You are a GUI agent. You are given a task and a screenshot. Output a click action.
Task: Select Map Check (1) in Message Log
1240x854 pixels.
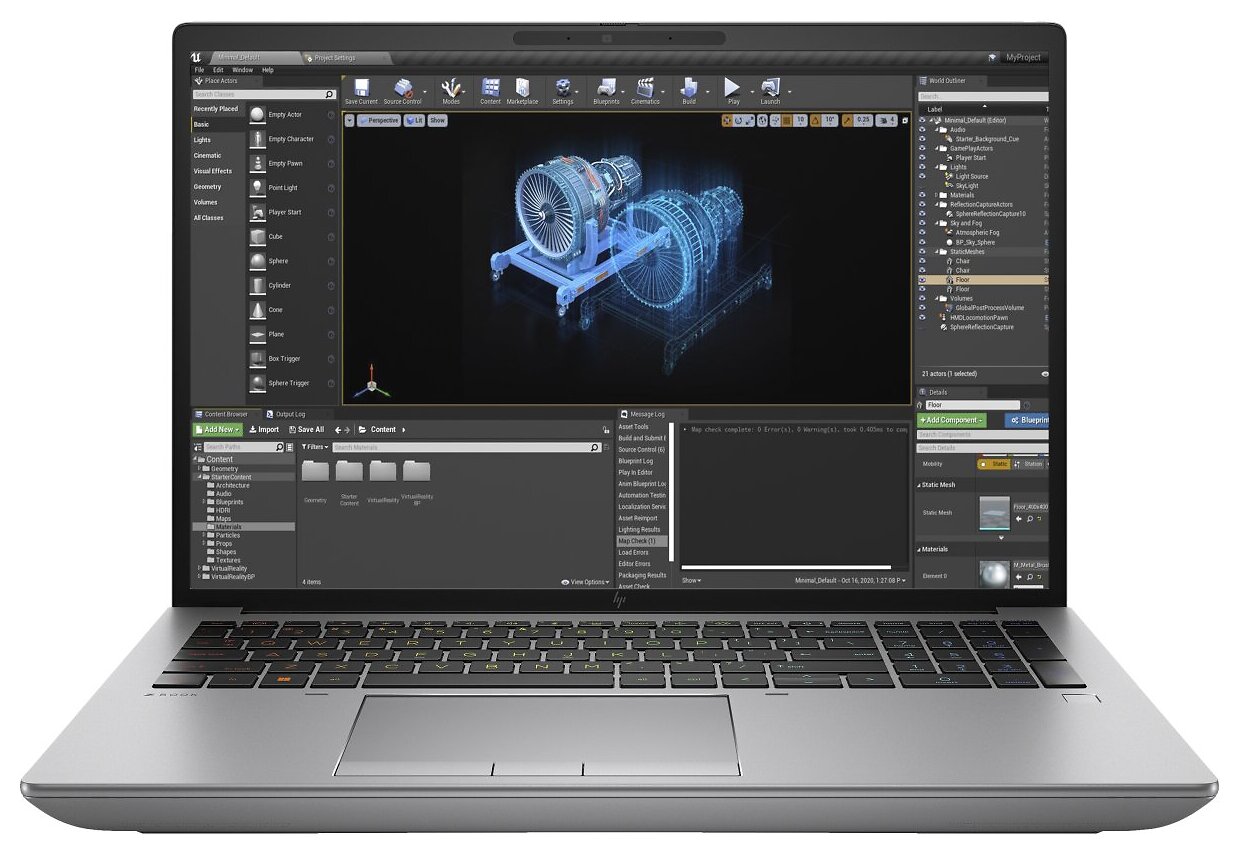click(642, 541)
